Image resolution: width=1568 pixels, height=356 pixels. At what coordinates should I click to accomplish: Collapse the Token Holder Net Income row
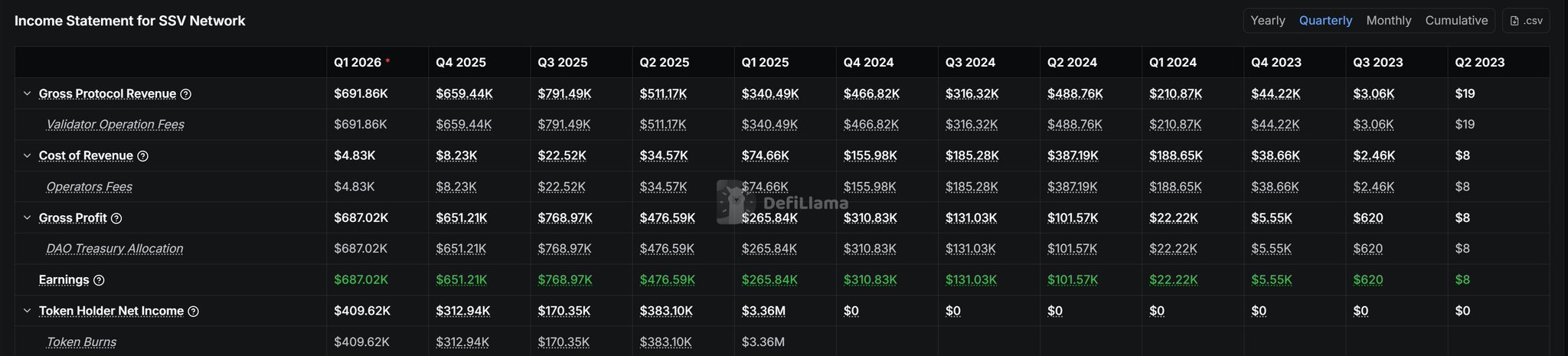pyautogui.click(x=27, y=311)
